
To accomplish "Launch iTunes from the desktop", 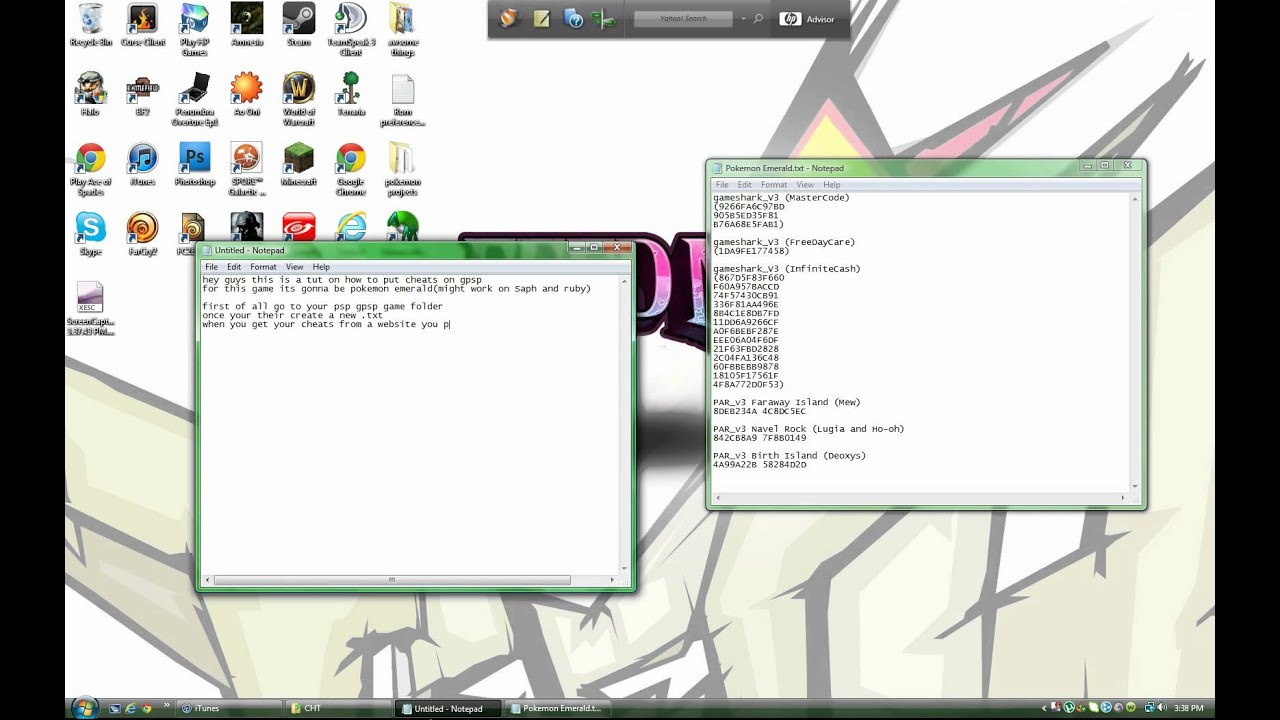I will (143, 164).
